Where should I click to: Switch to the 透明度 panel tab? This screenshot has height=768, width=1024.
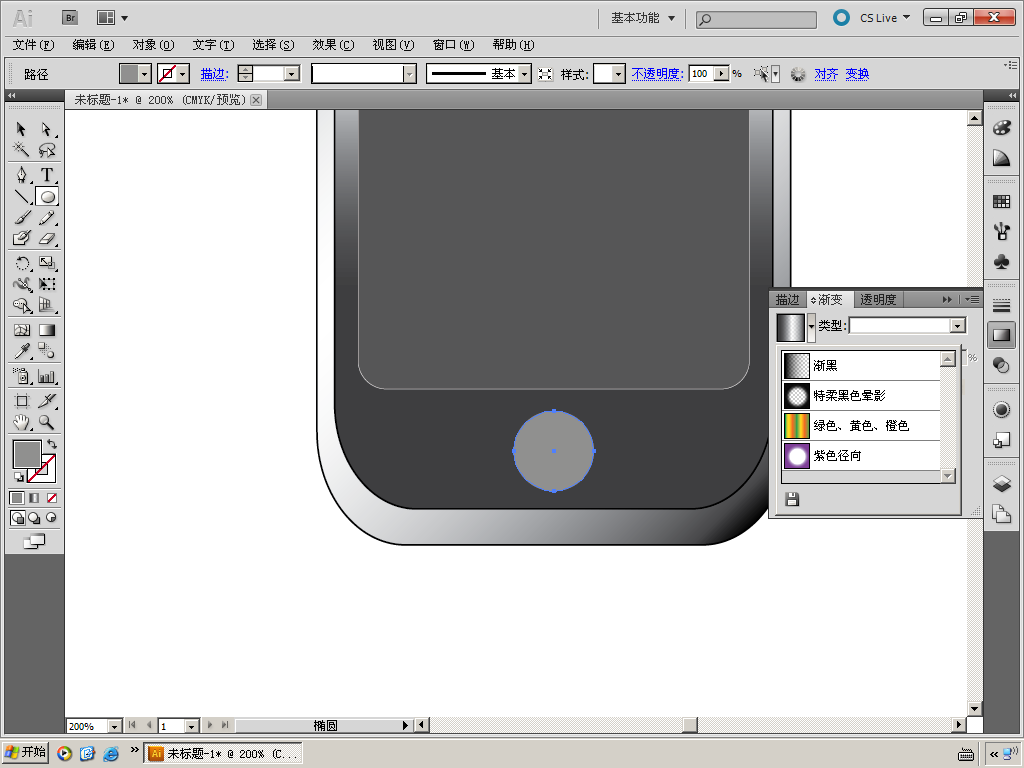pyautogui.click(x=878, y=299)
